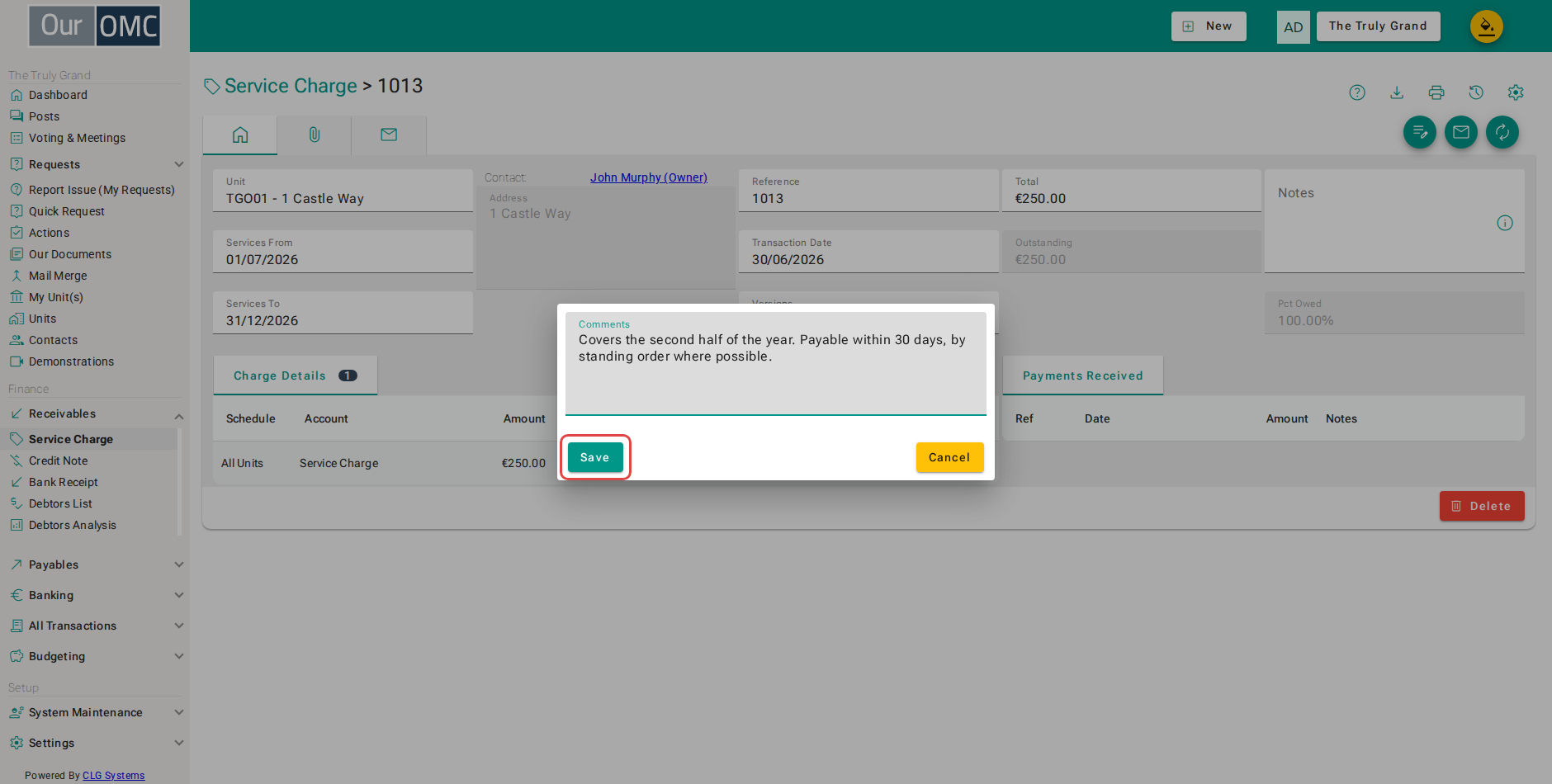This screenshot has height=784, width=1552.
Task: Open page settings gear icon
Action: [x=1516, y=92]
